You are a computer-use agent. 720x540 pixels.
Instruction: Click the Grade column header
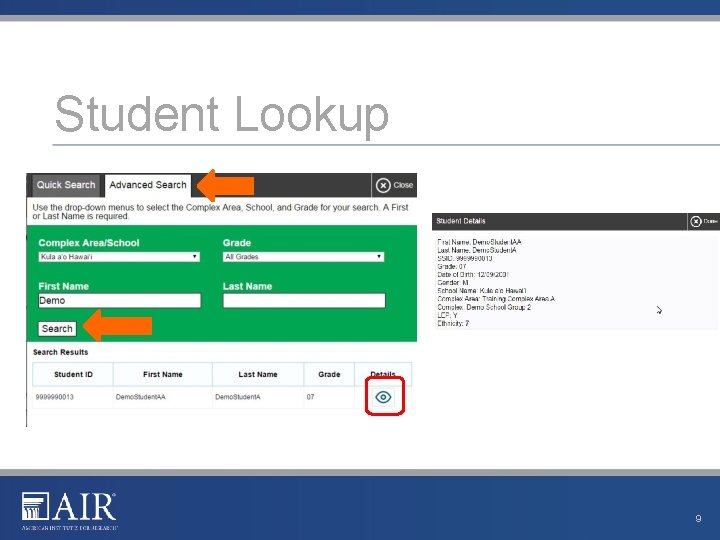tap(329, 374)
